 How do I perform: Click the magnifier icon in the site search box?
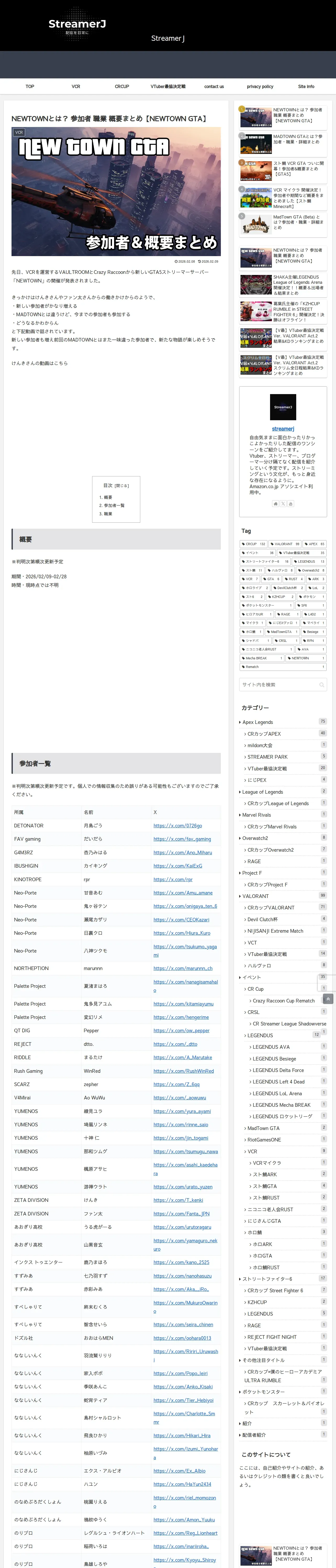click(321, 685)
